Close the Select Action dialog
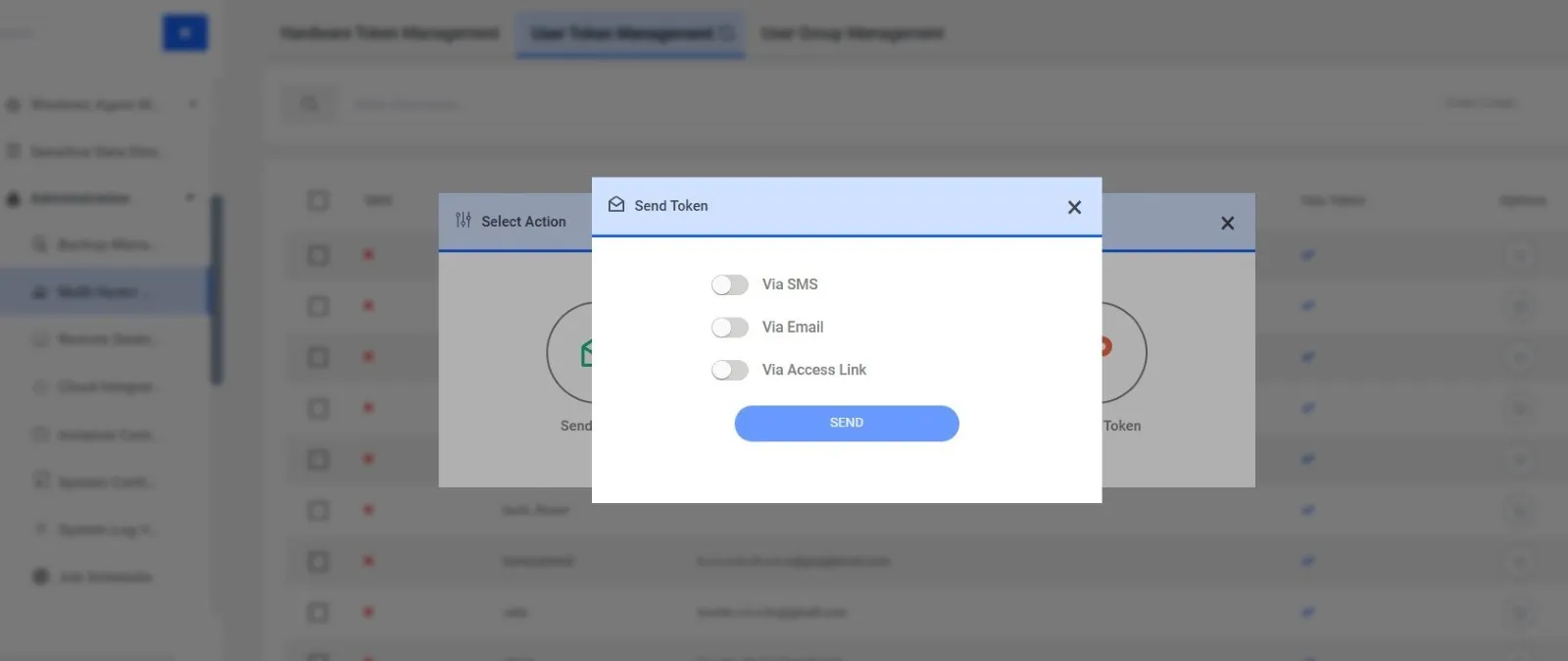1568x661 pixels. pyautogui.click(x=1227, y=224)
